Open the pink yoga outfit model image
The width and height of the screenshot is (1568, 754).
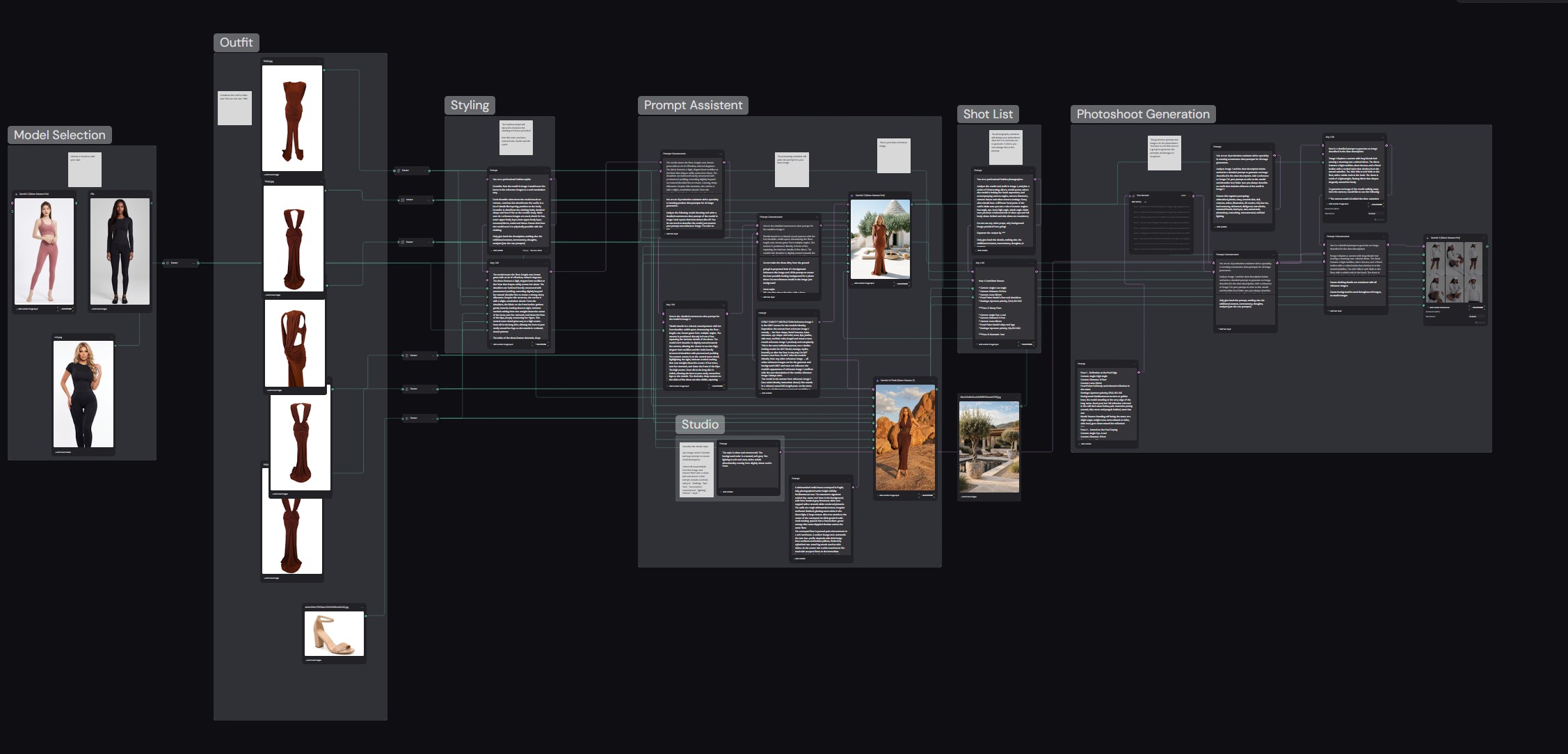[x=45, y=251]
